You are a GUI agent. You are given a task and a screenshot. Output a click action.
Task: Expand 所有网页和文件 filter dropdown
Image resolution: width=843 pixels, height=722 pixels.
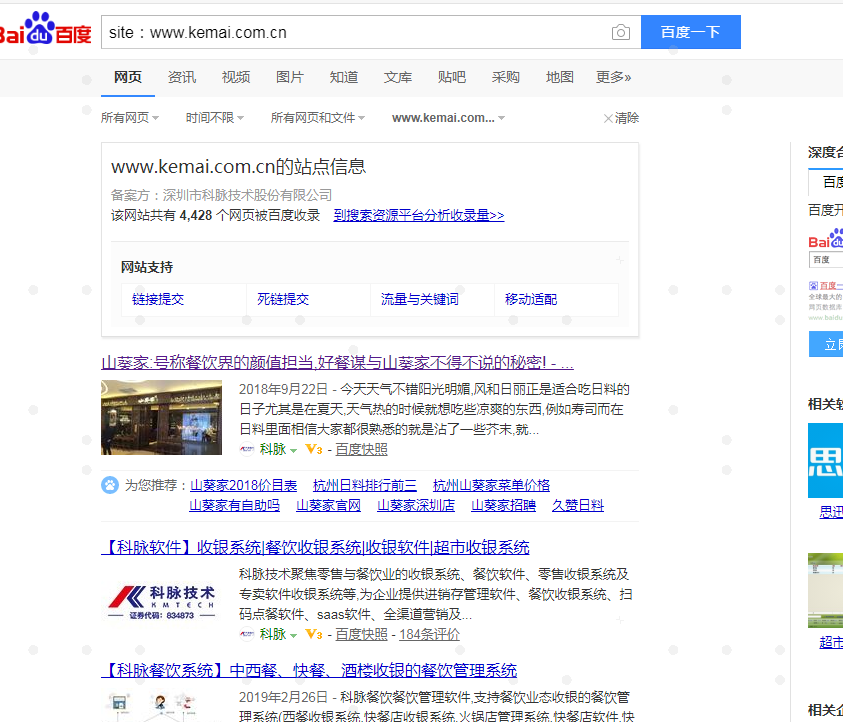click(x=318, y=118)
